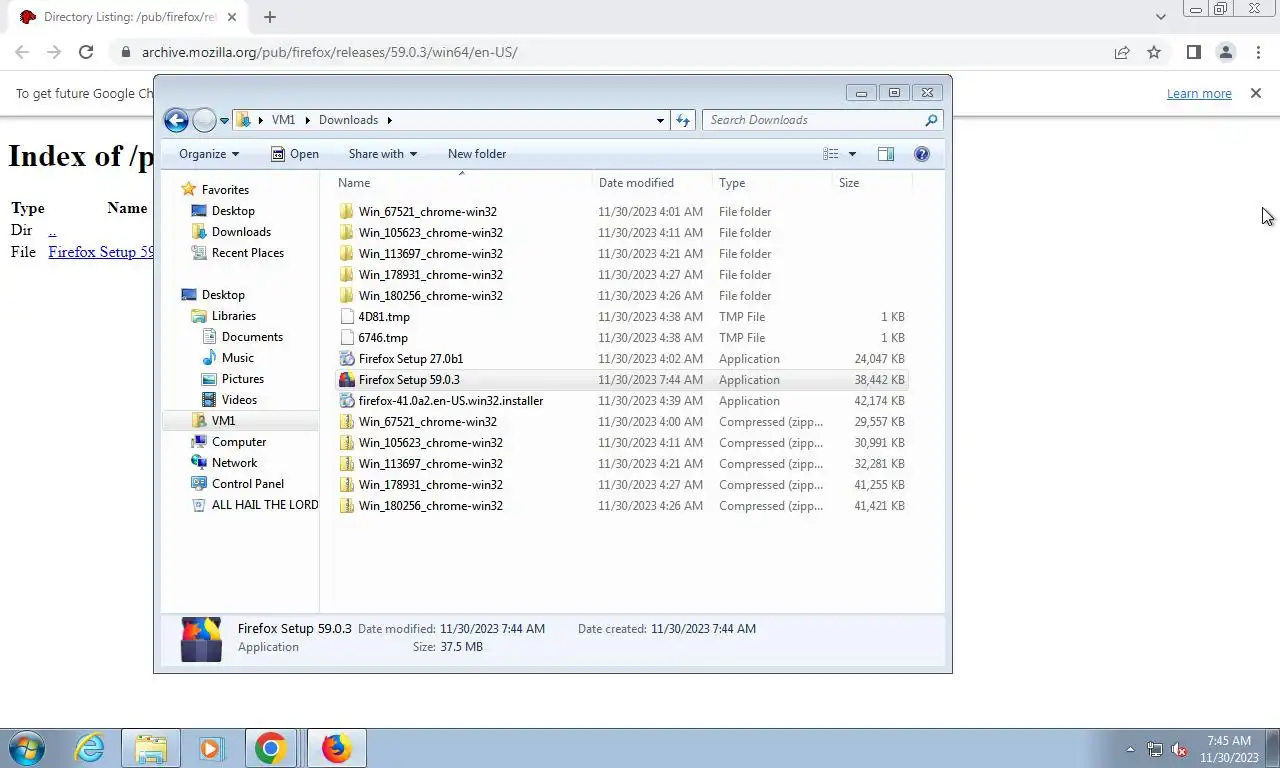
Task: Select firefox-41.0a2.en-US.win32.installer file
Action: tap(621, 401)
